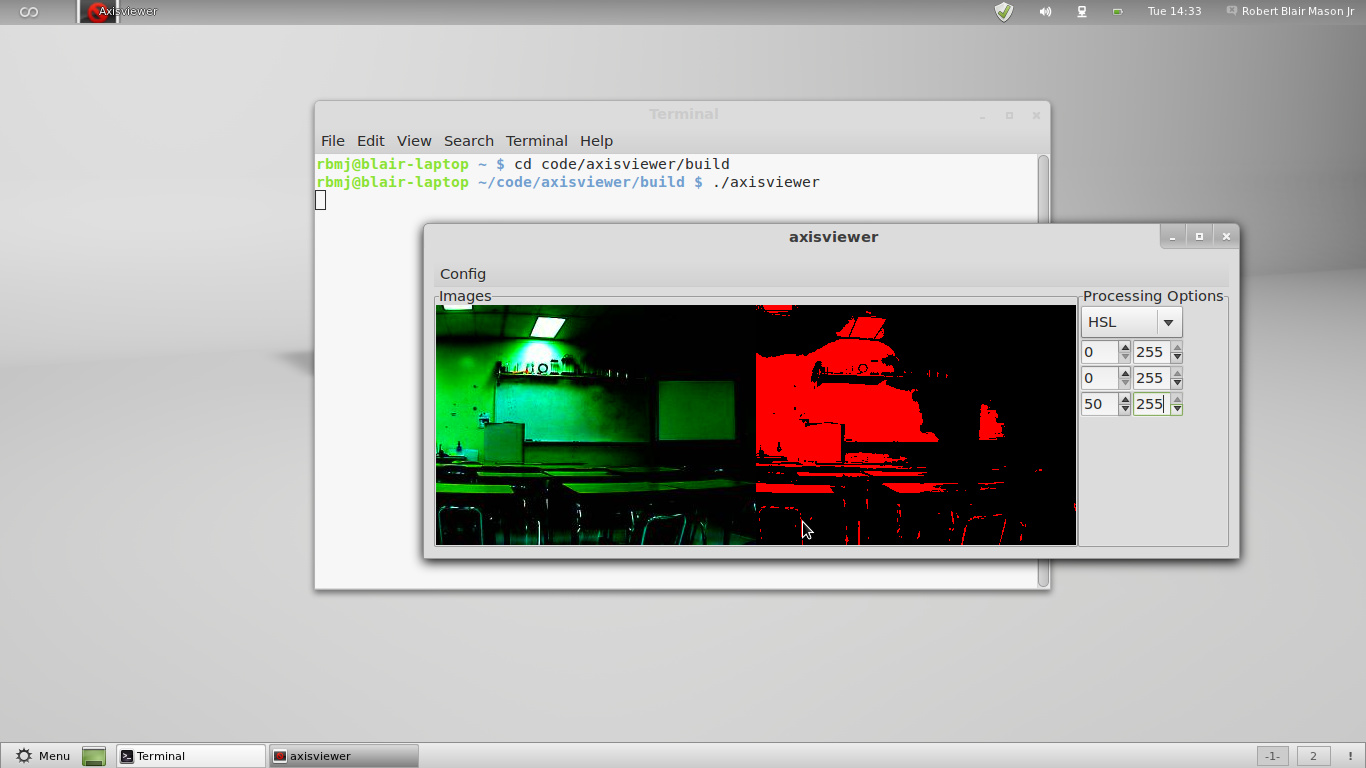Image resolution: width=1366 pixels, height=768 pixels.
Task: Increase the first-row minimum with its up arrow
Action: (x=1125, y=347)
